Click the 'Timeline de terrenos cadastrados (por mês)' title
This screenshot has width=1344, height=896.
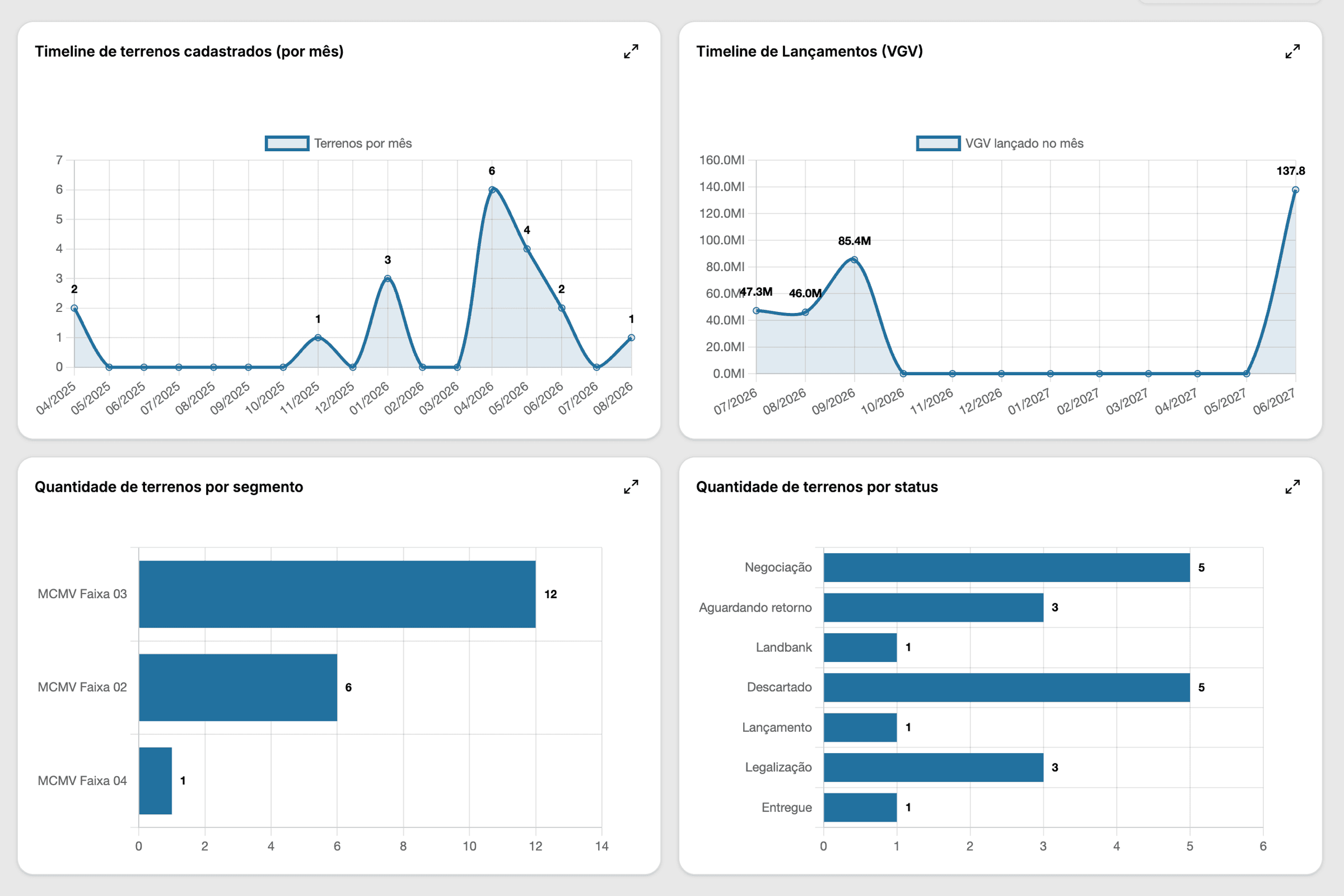(x=189, y=52)
